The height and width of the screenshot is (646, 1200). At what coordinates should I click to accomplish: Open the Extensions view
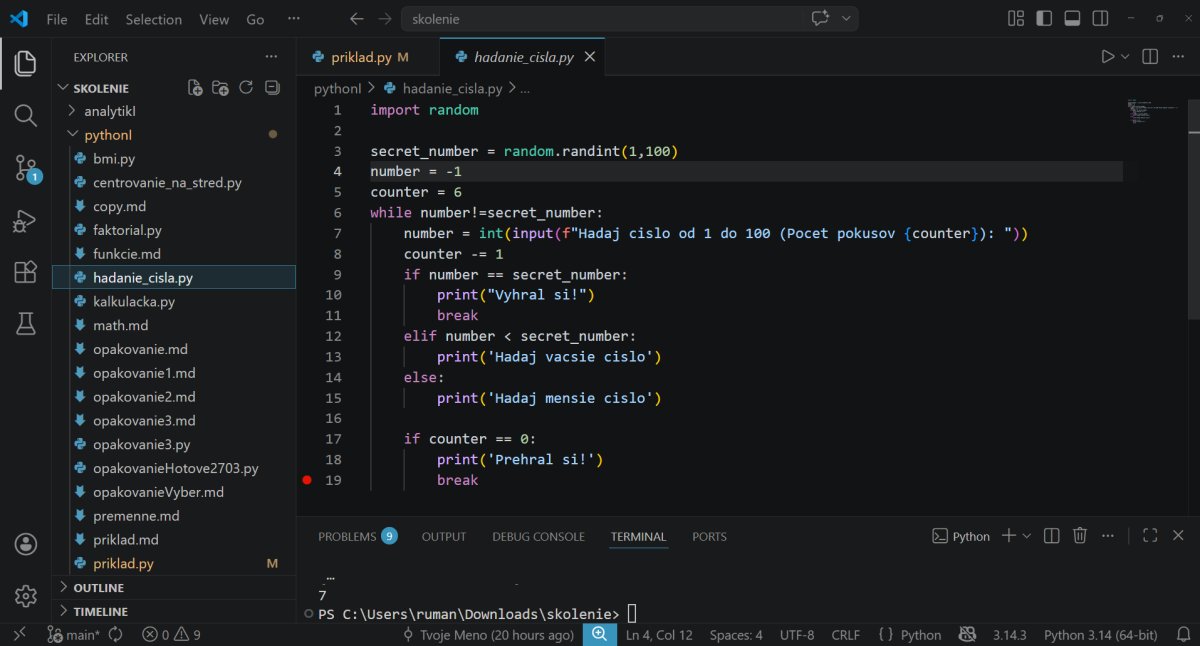coord(26,272)
